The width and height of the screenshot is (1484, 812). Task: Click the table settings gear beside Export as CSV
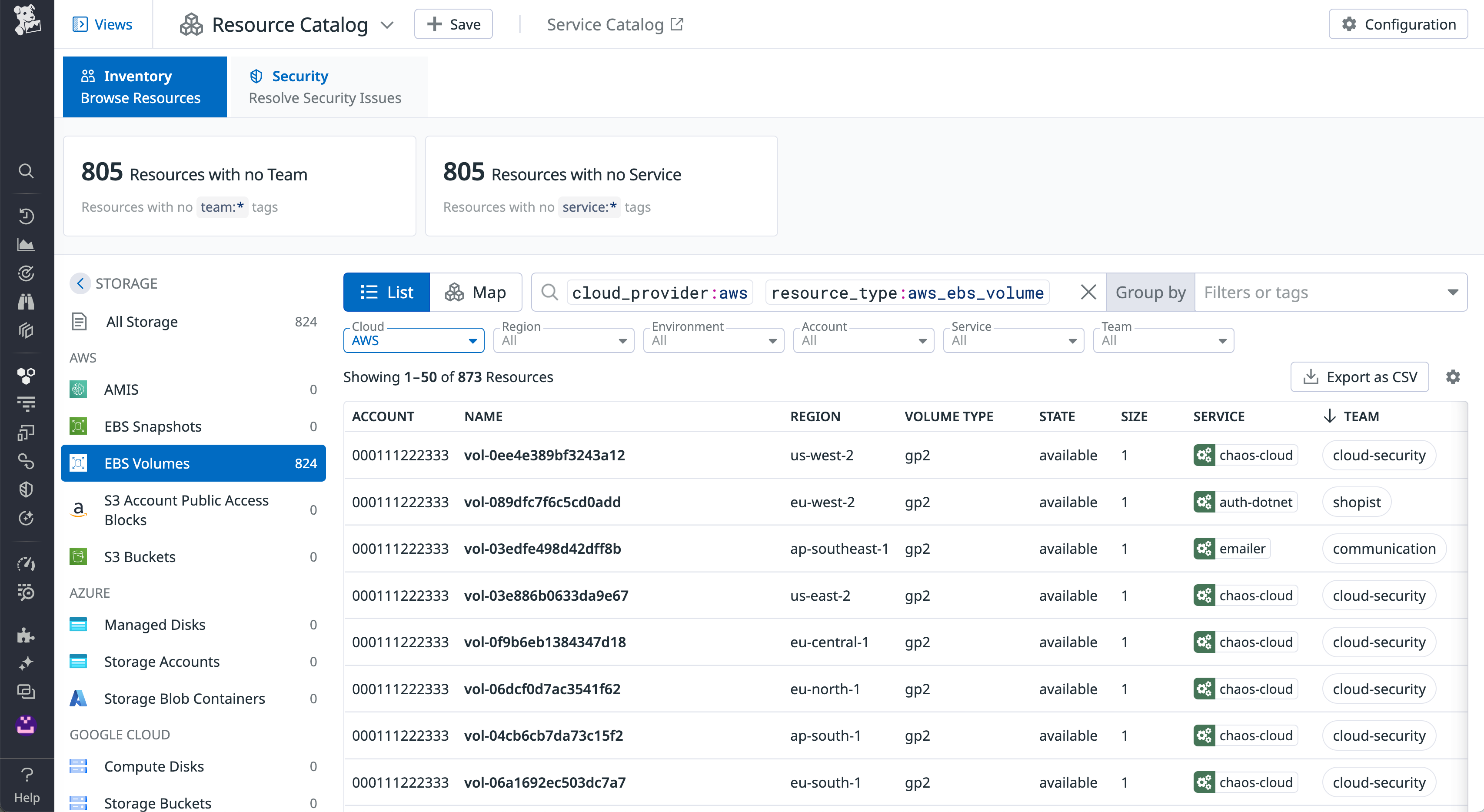pos(1454,376)
